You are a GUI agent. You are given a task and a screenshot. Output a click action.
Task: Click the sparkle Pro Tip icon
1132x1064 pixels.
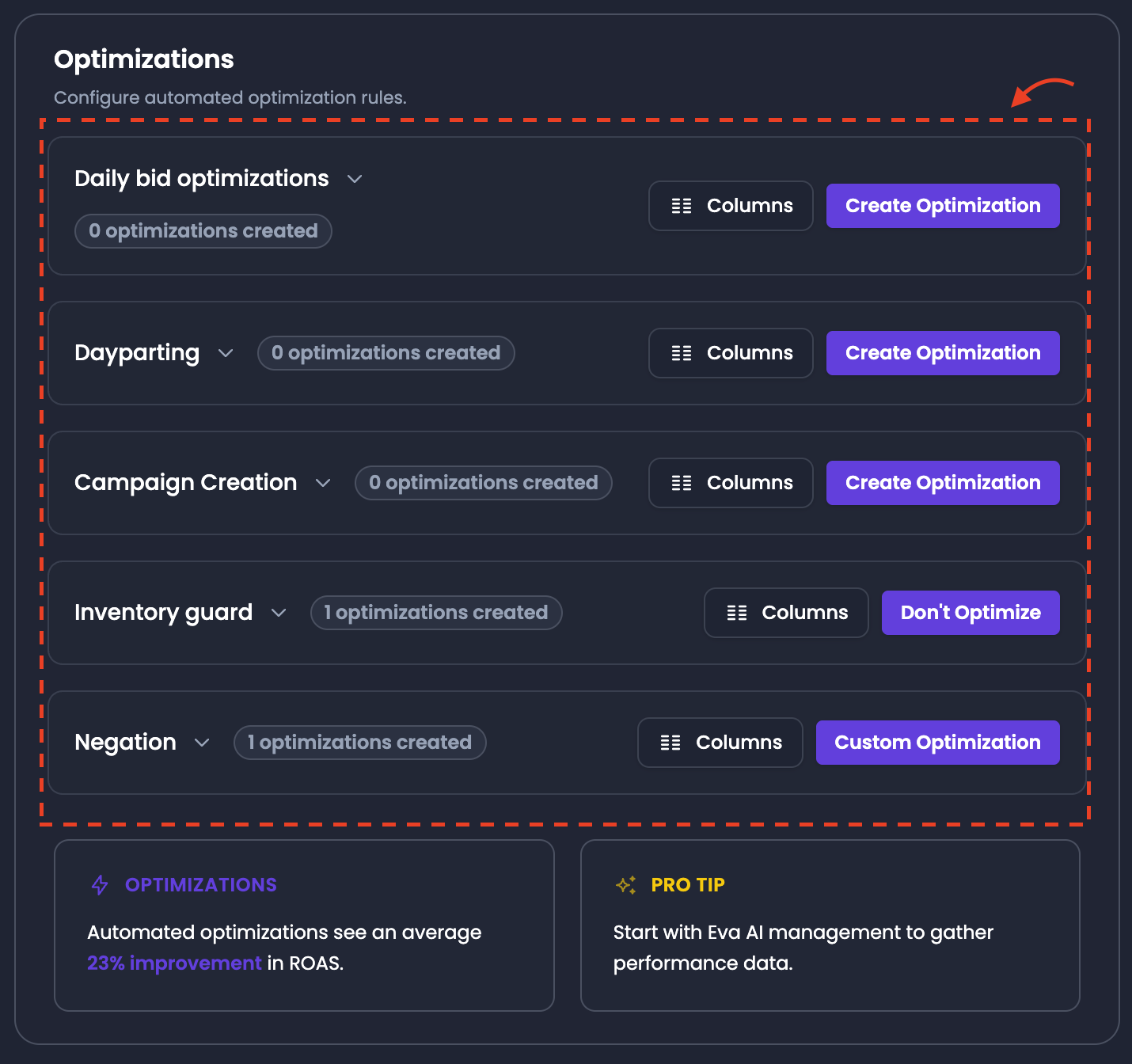coord(626,885)
